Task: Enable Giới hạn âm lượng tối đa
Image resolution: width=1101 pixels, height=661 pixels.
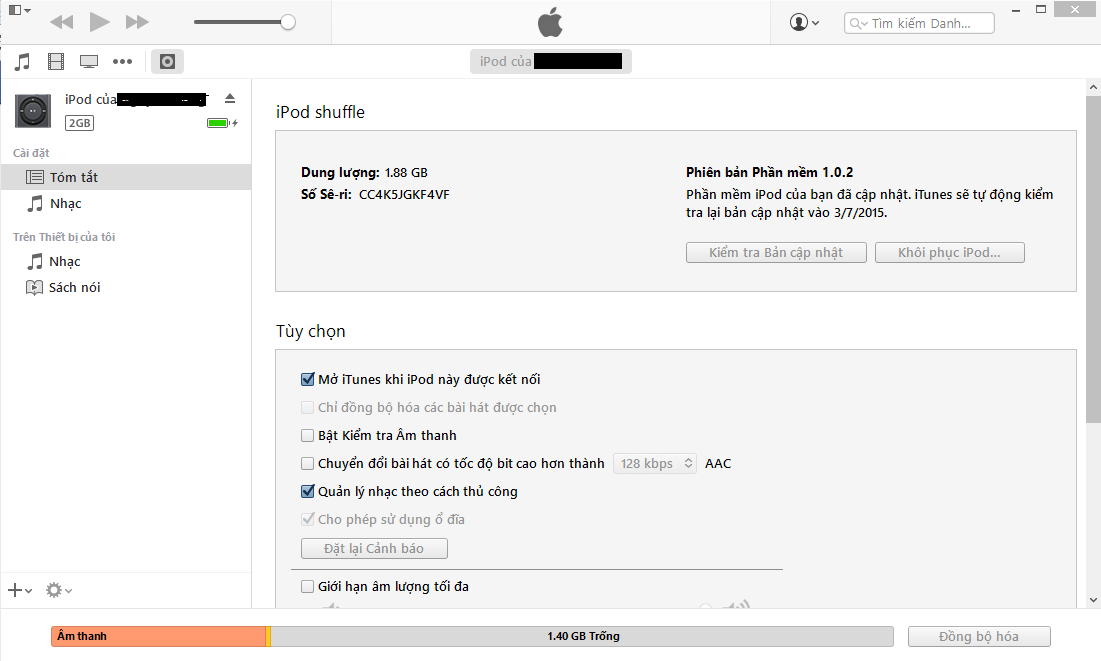Action: (308, 587)
